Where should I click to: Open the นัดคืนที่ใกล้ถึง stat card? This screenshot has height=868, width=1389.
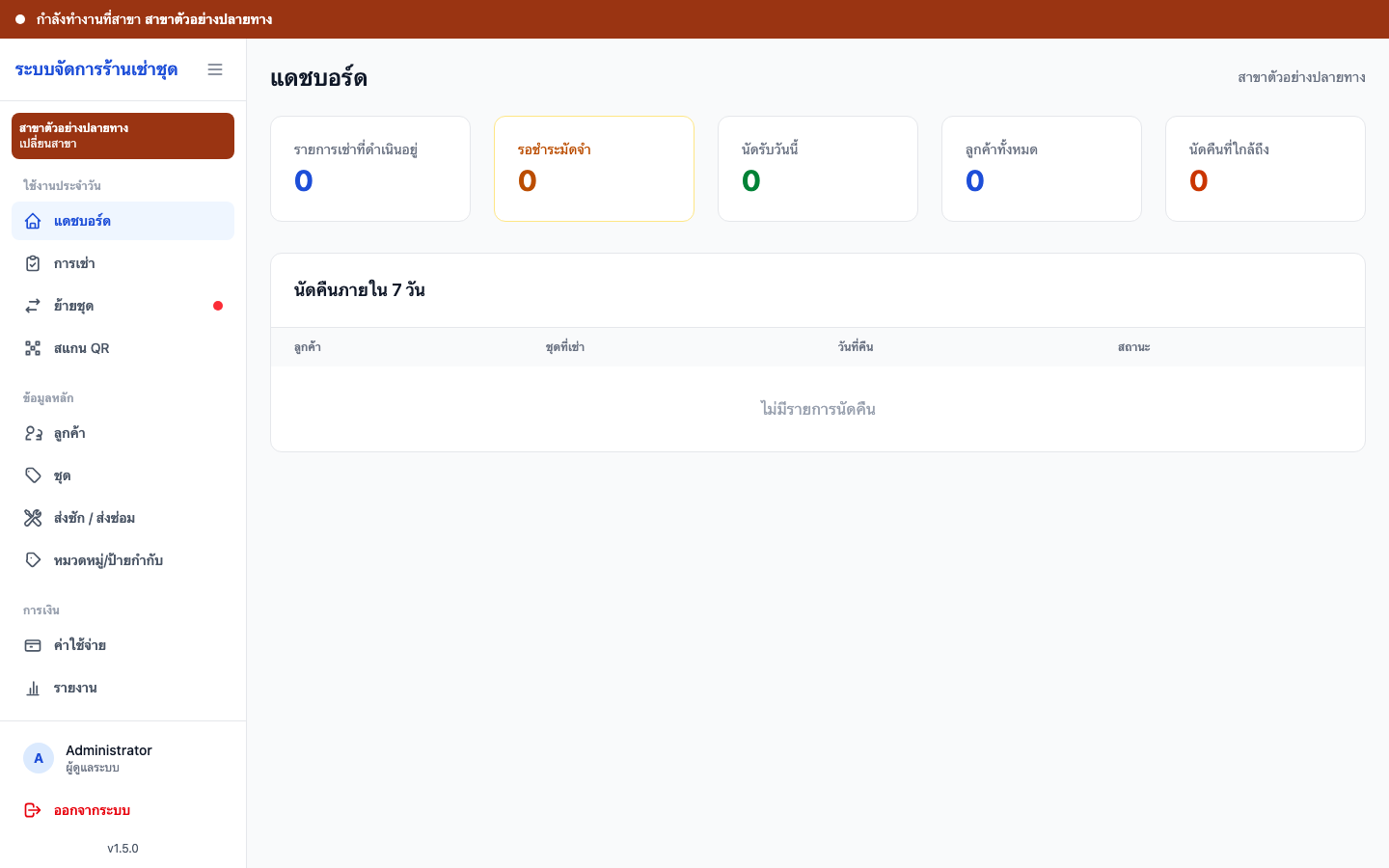(1266, 169)
